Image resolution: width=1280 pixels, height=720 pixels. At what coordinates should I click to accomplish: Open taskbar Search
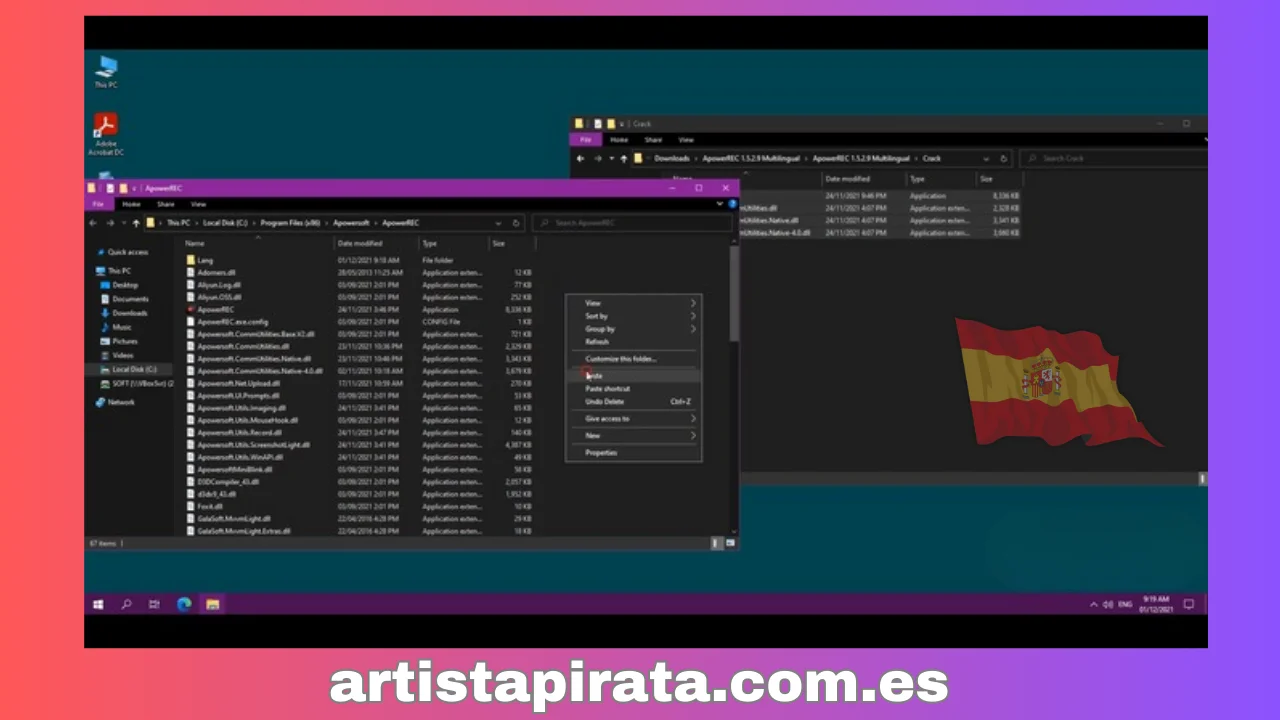[x=126, y=604]
